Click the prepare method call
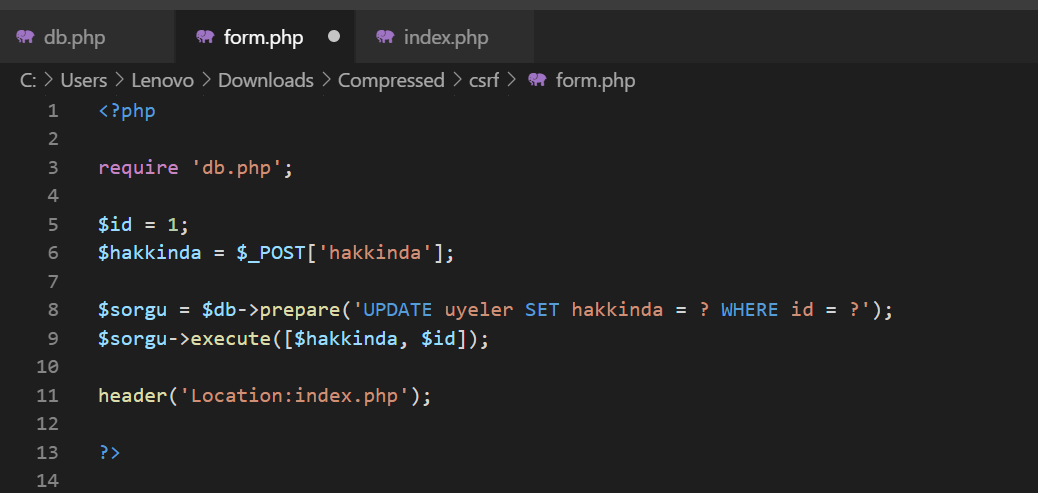The image size is (1038, 493). (x=300, y=310)
